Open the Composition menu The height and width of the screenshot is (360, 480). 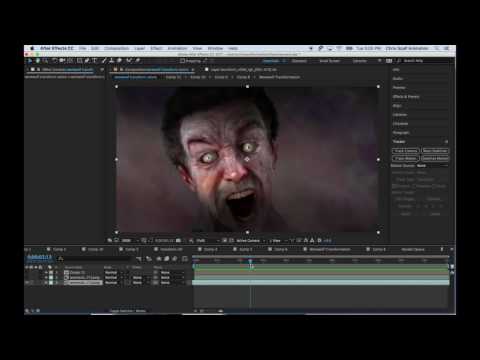(116, 48)
